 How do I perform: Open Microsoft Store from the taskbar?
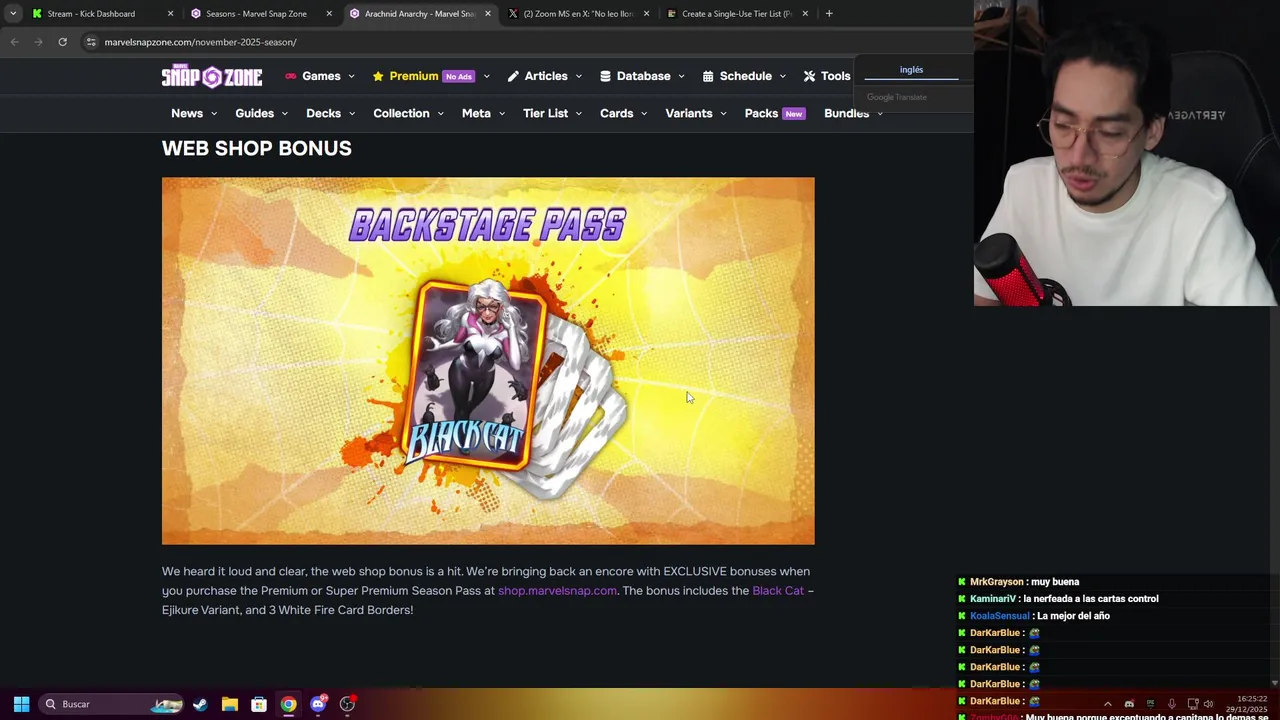click(259, 704)
